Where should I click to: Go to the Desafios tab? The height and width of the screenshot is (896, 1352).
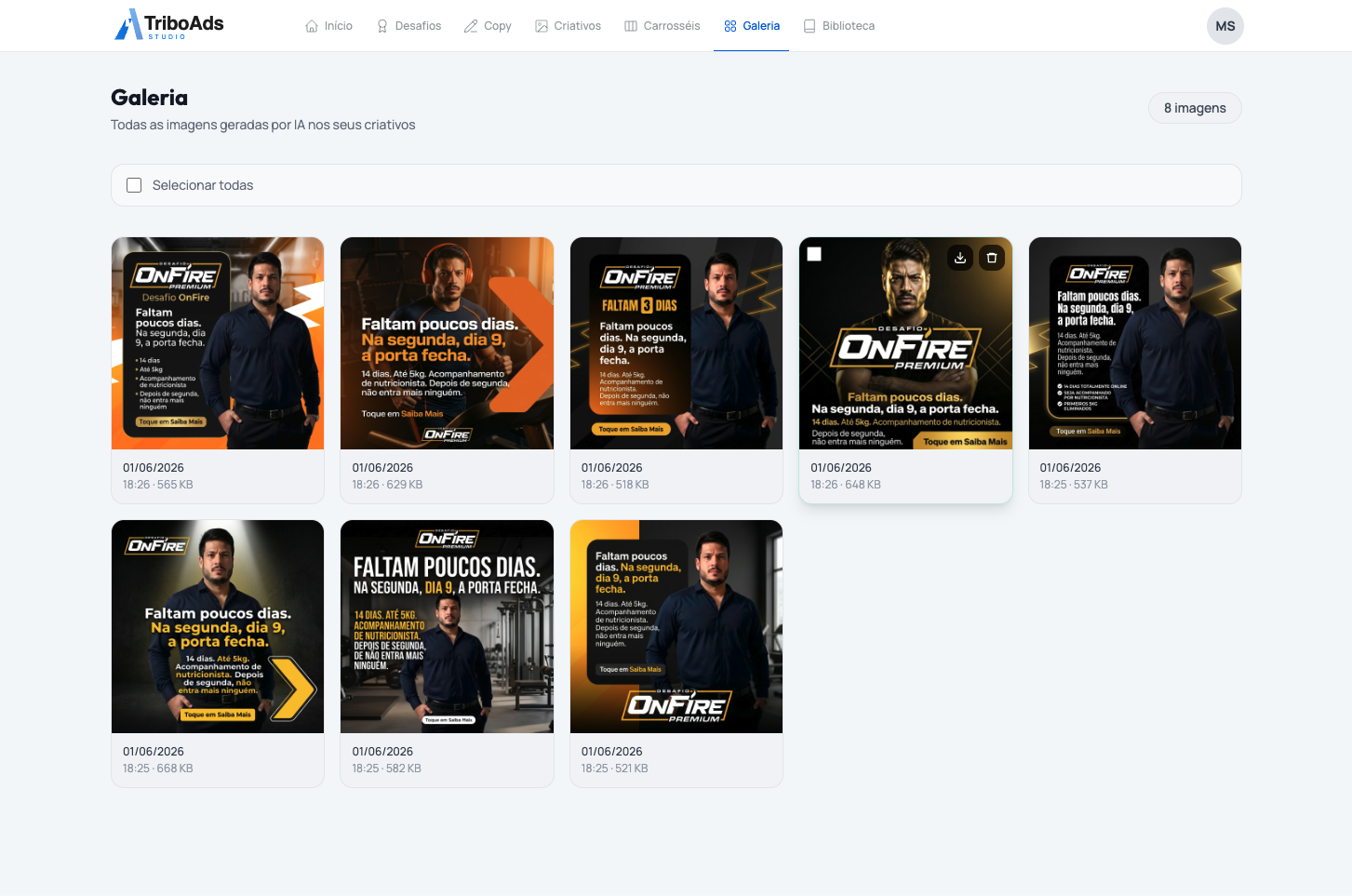[408, 26]
